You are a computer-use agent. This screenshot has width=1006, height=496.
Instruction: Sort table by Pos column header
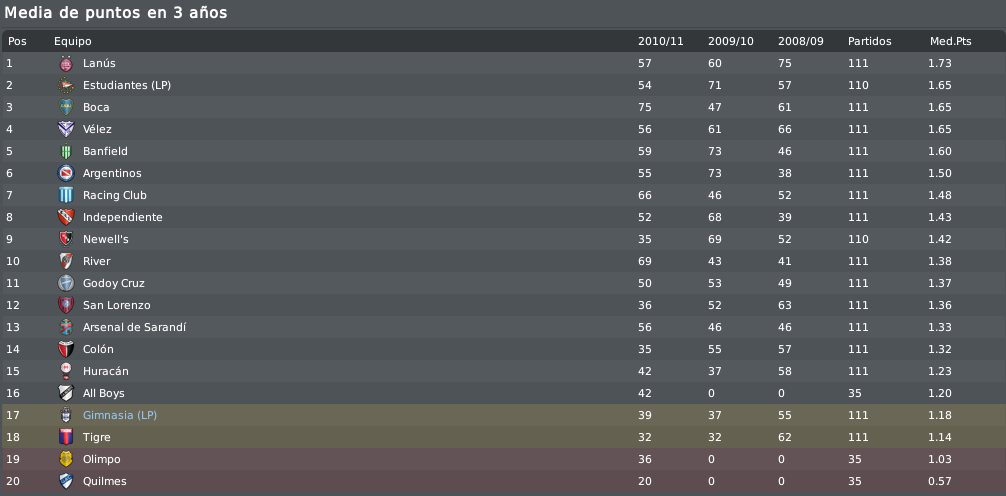coord(17,41)
